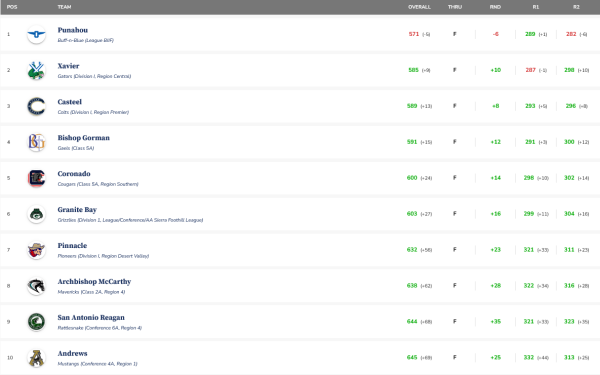Click Xavier's round score +10
Image resolution: width=600 pixels, height=375 pixels.
coord(496,70)
